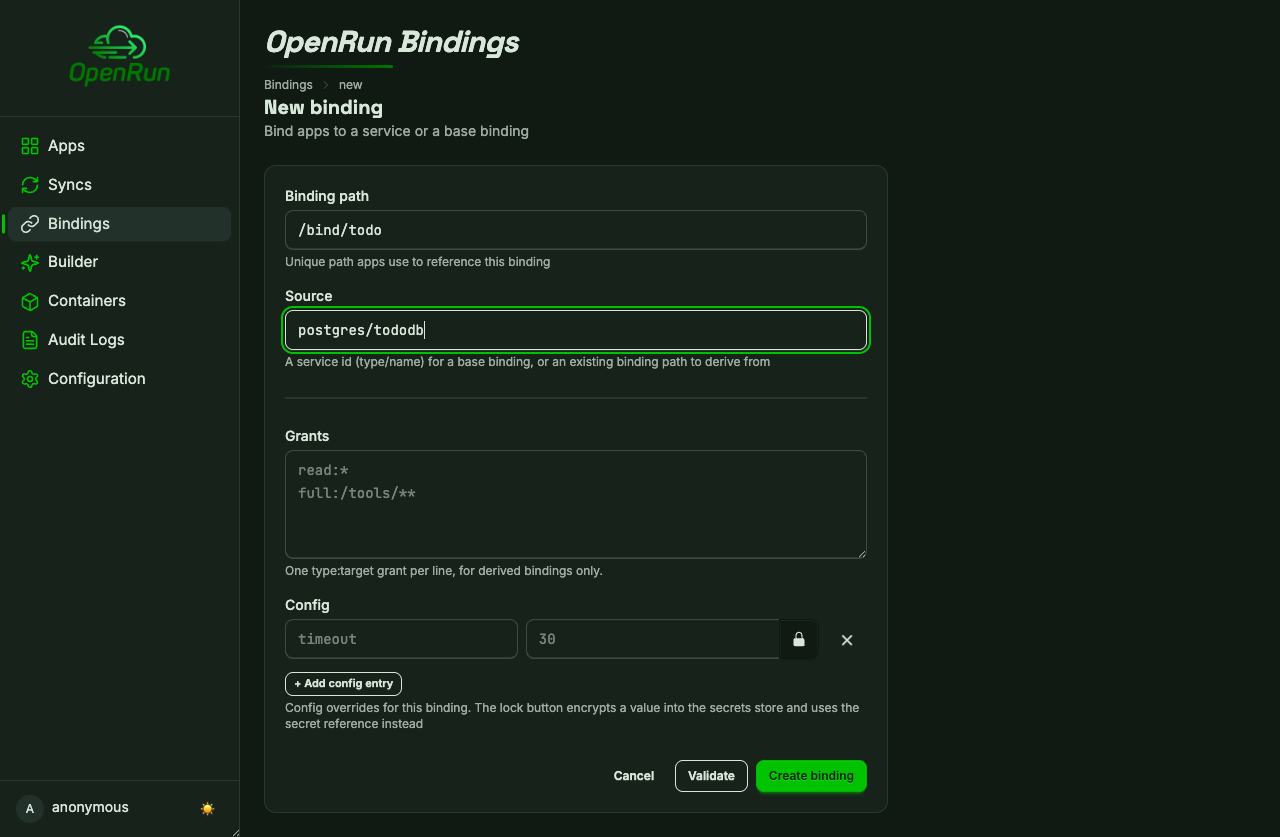Click the 'Binding path' label
The width and height of the screenshot is (1280, 837).
[327, 196]
